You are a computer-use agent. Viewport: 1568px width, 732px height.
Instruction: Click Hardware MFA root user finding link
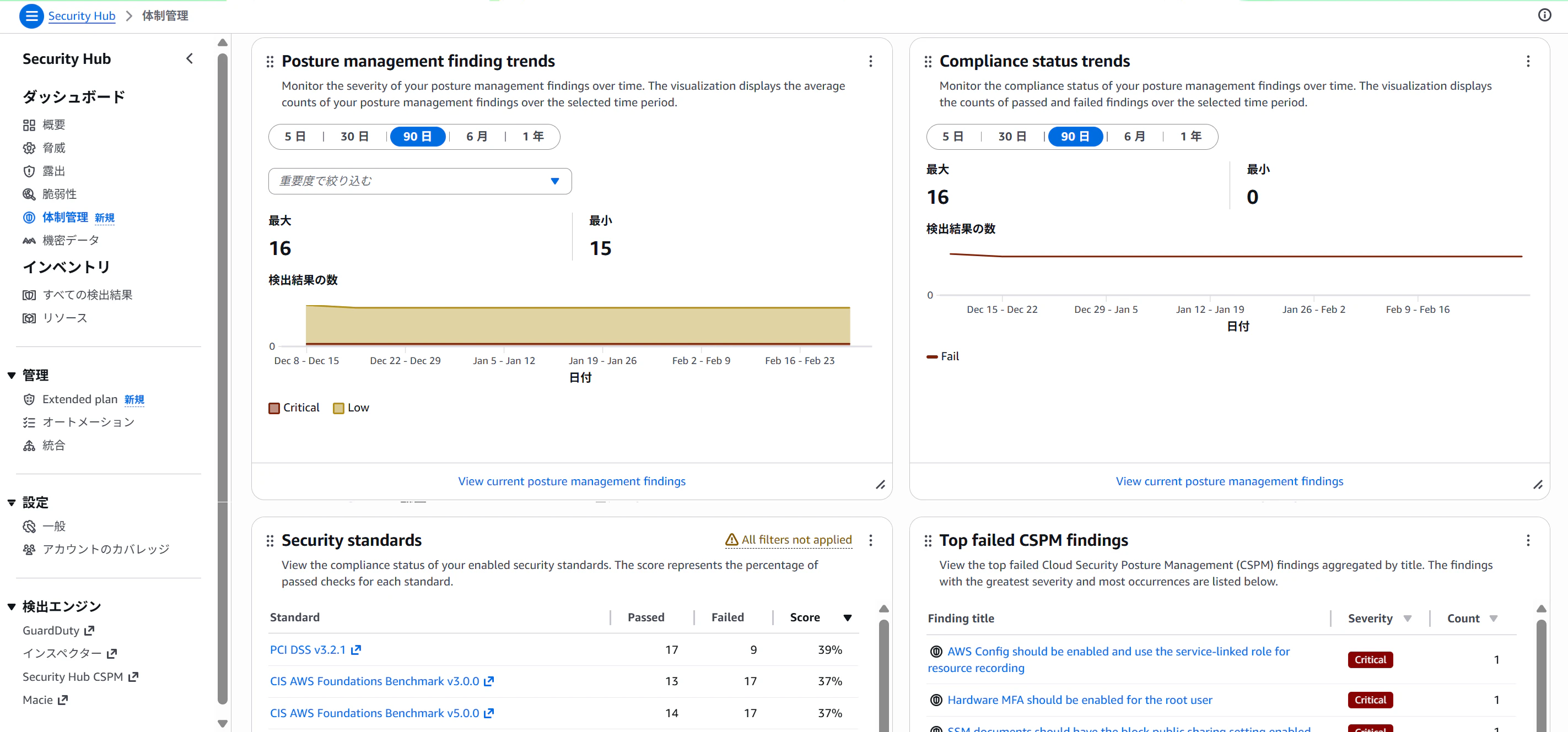click(1079, 700)
